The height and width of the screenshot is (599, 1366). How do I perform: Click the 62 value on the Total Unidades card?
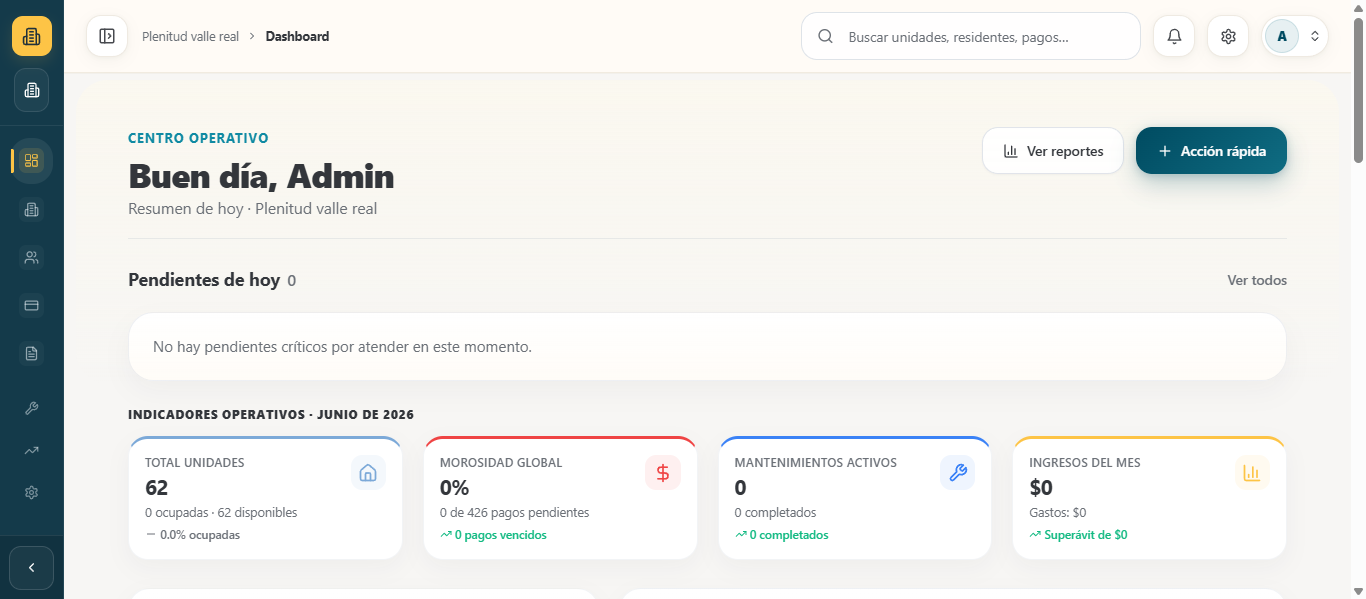pyautogui.click(x=156, y=488)
